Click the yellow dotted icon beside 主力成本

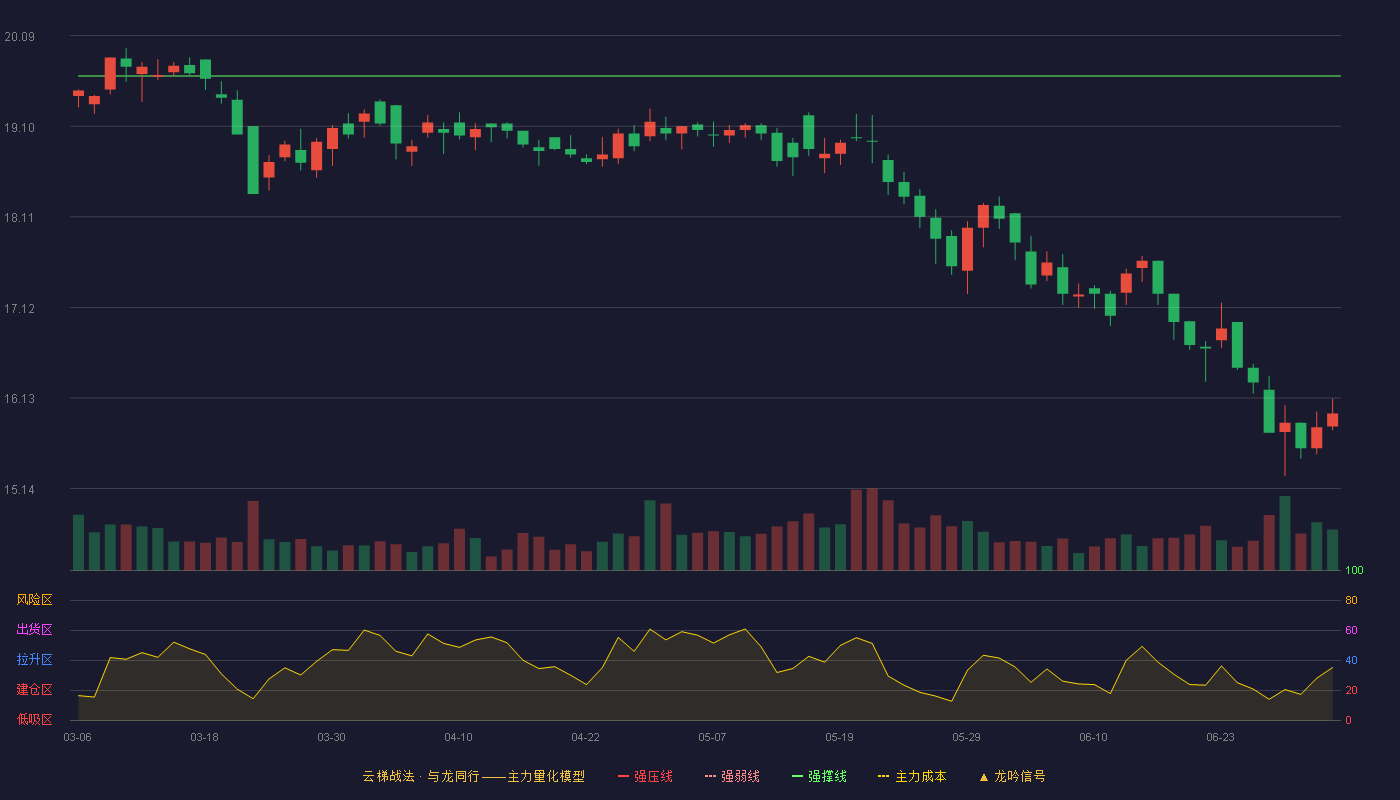[883, 776]
